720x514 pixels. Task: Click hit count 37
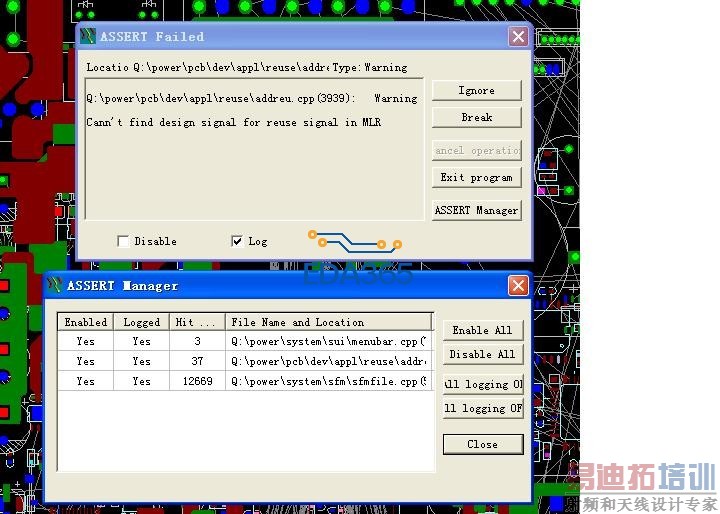pyautogui.click(x=197, y=361)
